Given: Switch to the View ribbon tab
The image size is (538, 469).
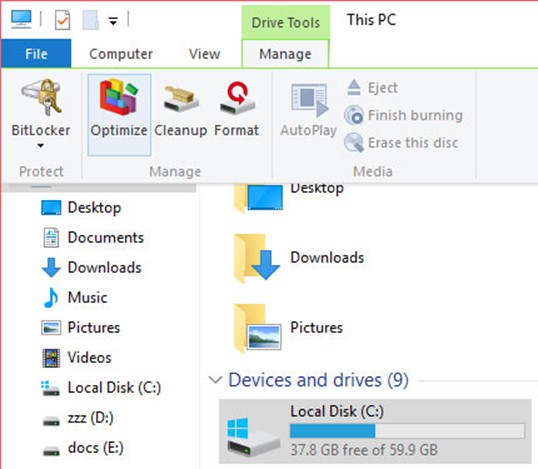Looking at the screenshot, I should pyautogui.click(x=204, y=54).
